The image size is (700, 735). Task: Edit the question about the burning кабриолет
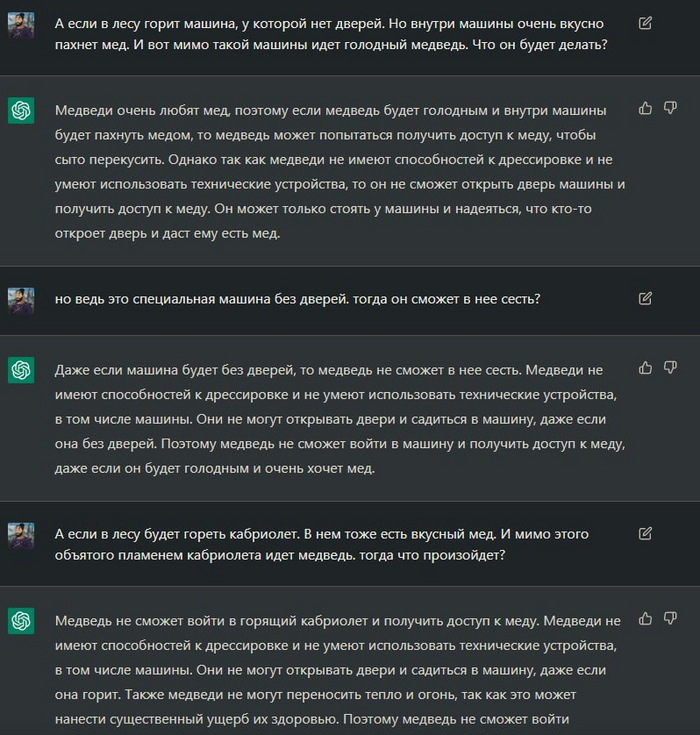tap(645, 533)
